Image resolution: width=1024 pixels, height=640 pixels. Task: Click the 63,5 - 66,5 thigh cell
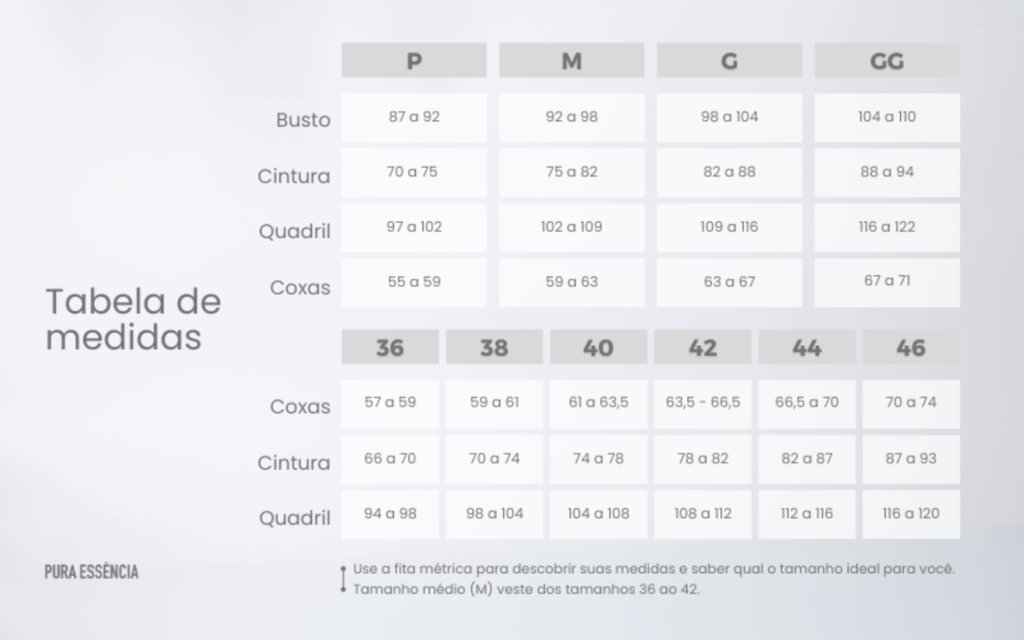coord(703,404)
